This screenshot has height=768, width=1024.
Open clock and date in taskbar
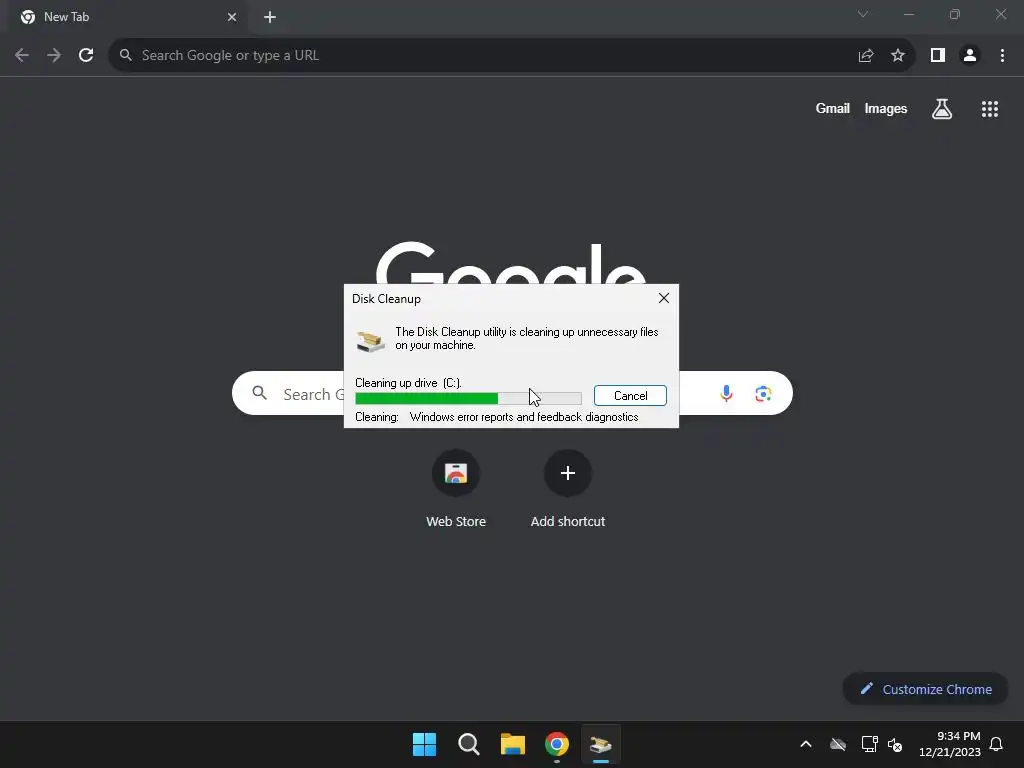click(950, 744)
